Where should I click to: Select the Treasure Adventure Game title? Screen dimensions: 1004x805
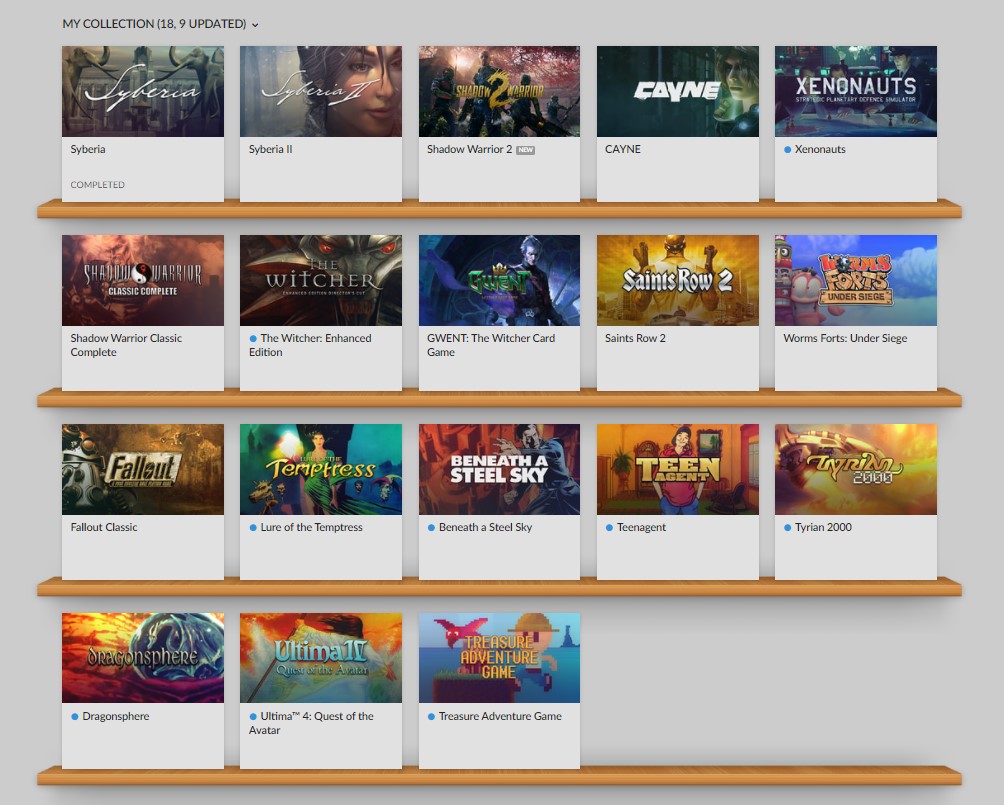[x=500, y=716]
